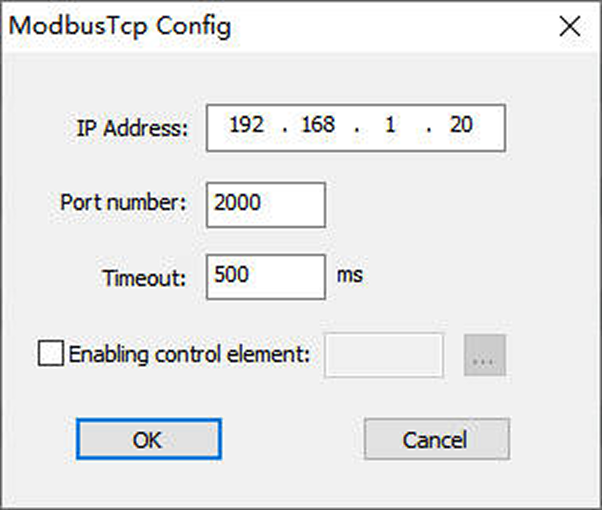
Task: Click the dot between 192 and 168
Action: [284, 130]
